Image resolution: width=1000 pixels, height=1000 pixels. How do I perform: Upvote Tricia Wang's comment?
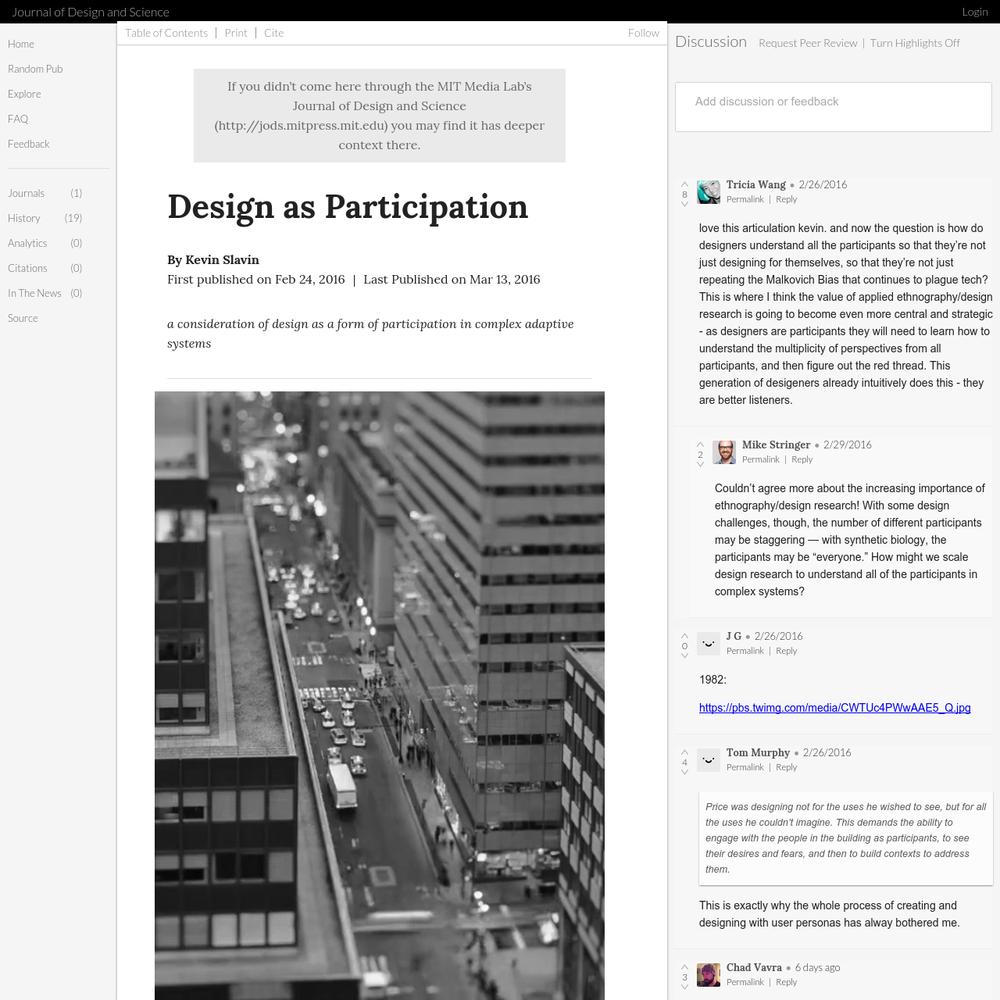[684, 185]
